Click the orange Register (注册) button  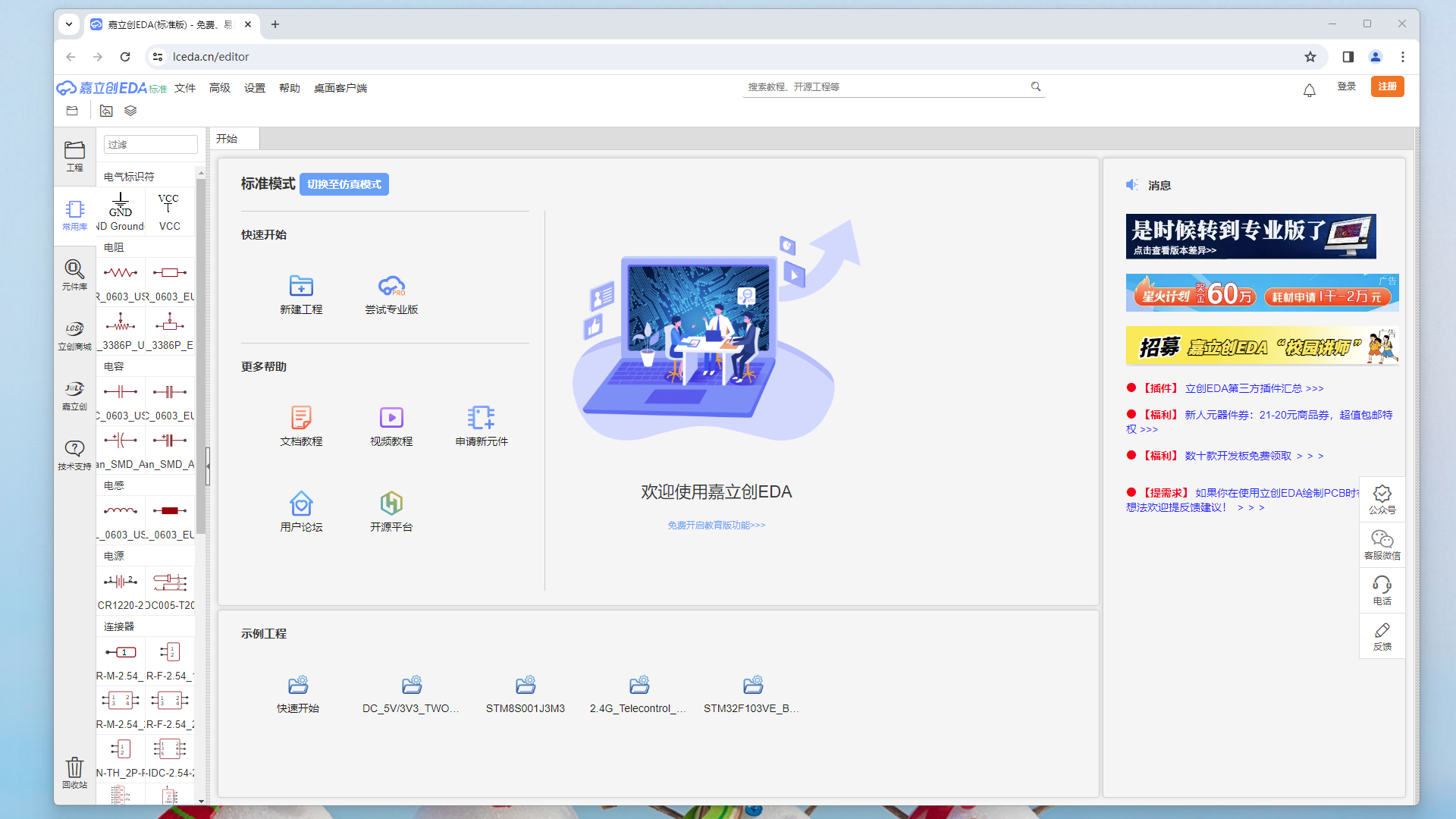click(1387, 86)
